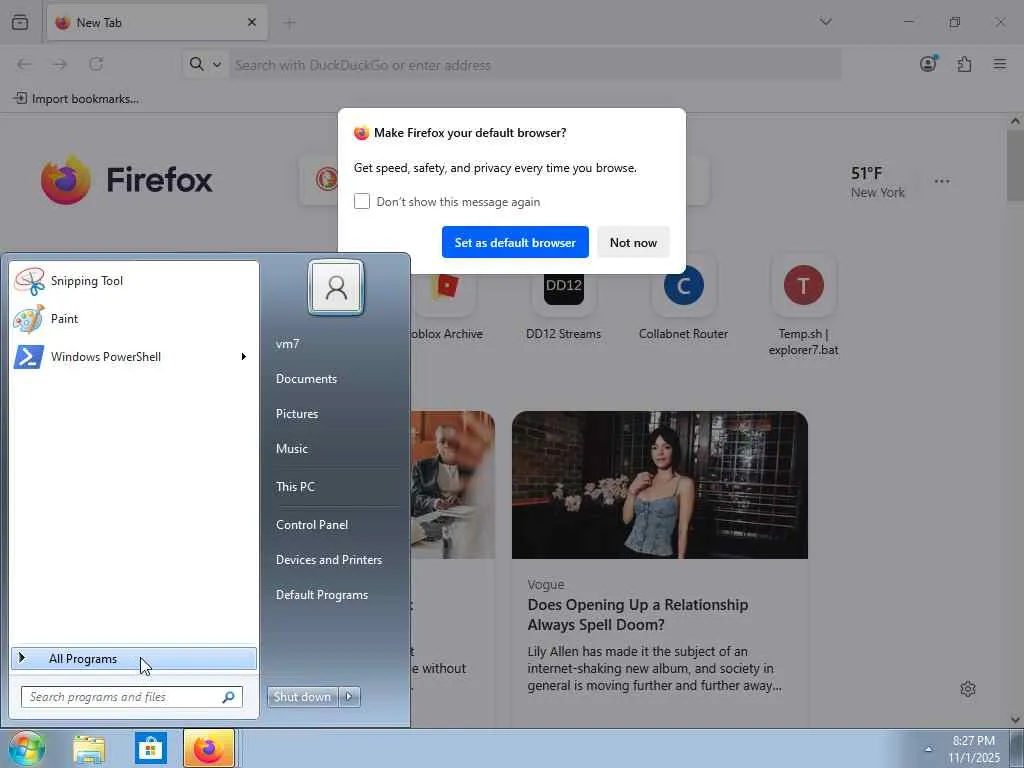Open Control Panel from Start menu
The width and height of the screenshot is (1024, 768).
(312, 525)
